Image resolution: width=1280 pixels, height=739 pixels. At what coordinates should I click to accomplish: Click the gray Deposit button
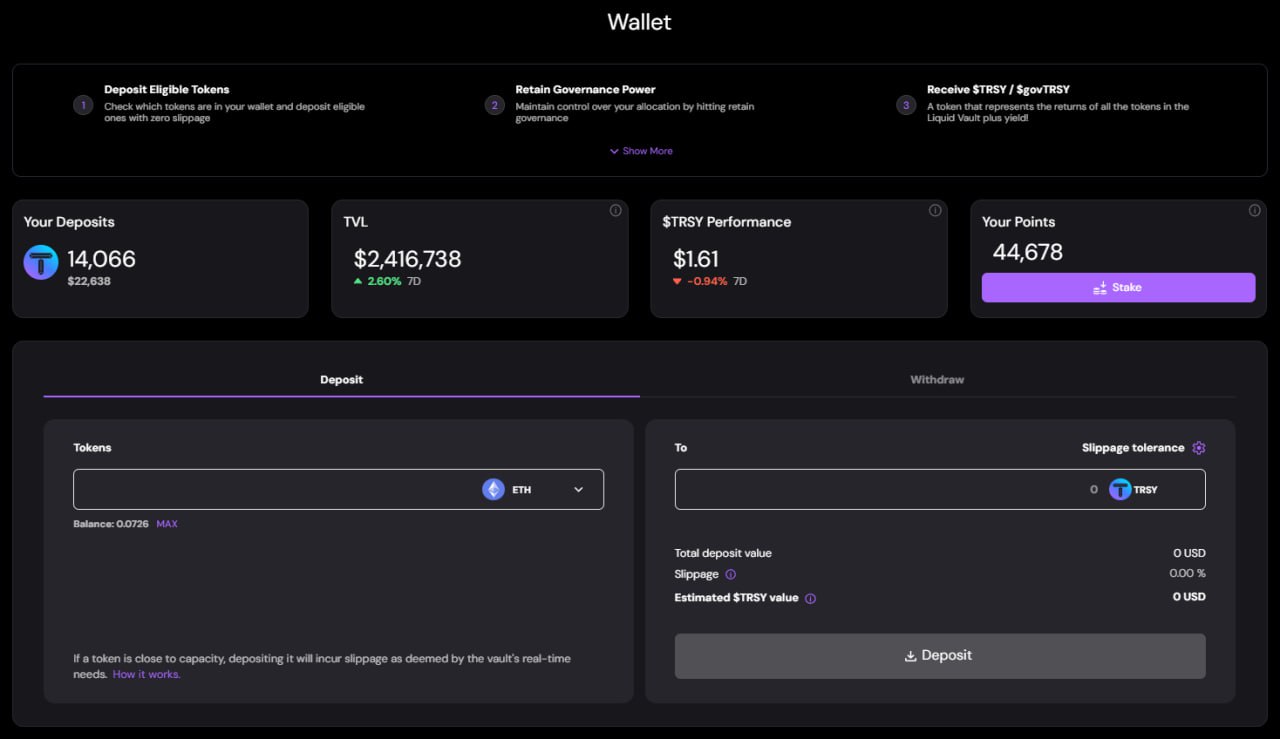pyautogui.click(x=940, y=656)
